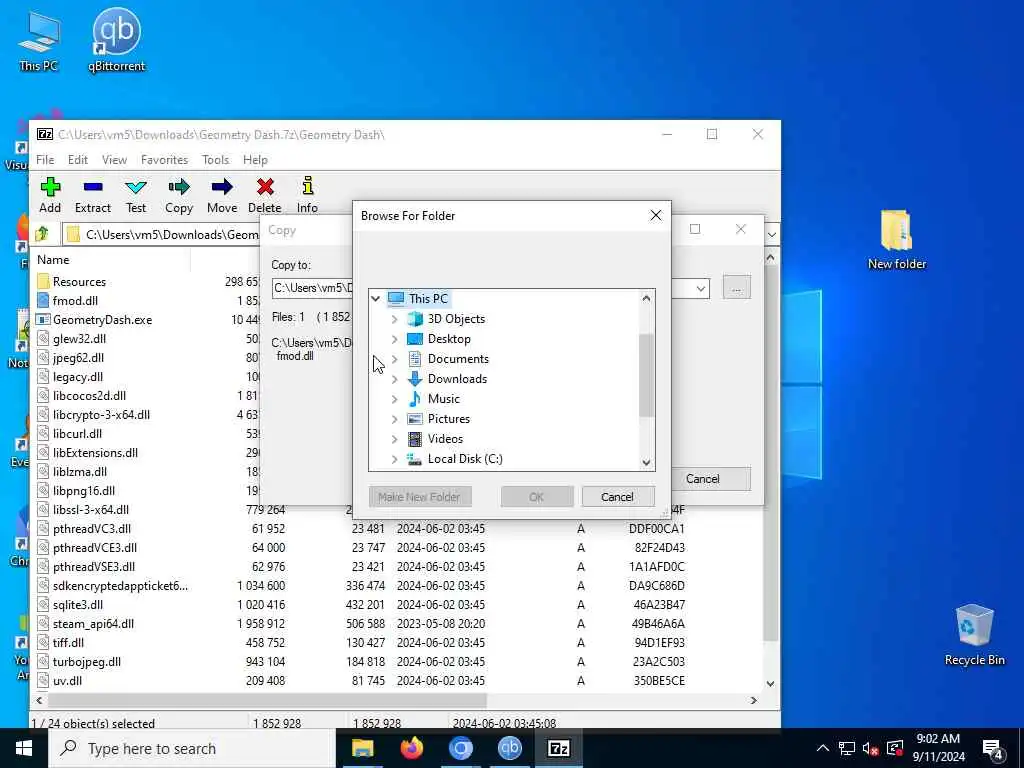This screenshot has width=1024, height=768.
Task: Open the Recycle Bin desktop icon
Action: (x=974, y=635)
